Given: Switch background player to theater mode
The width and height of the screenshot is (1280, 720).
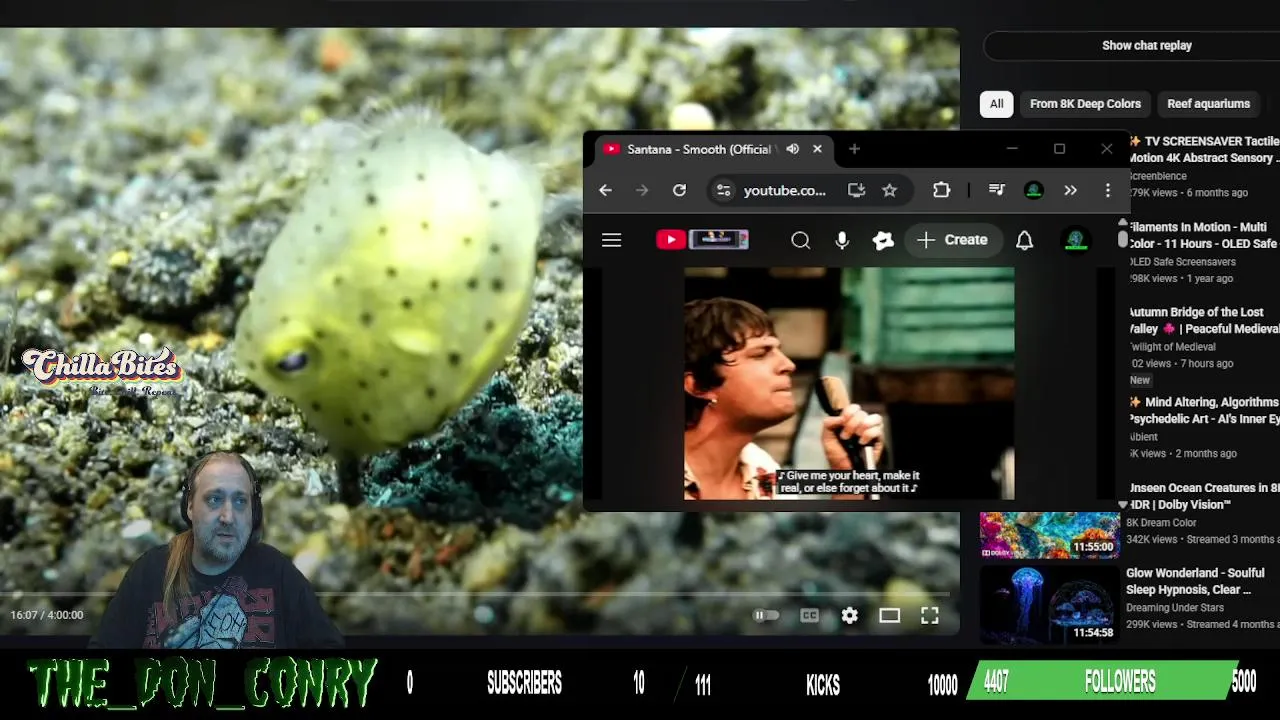Looking at the screenshot, I should coord(889,616).
